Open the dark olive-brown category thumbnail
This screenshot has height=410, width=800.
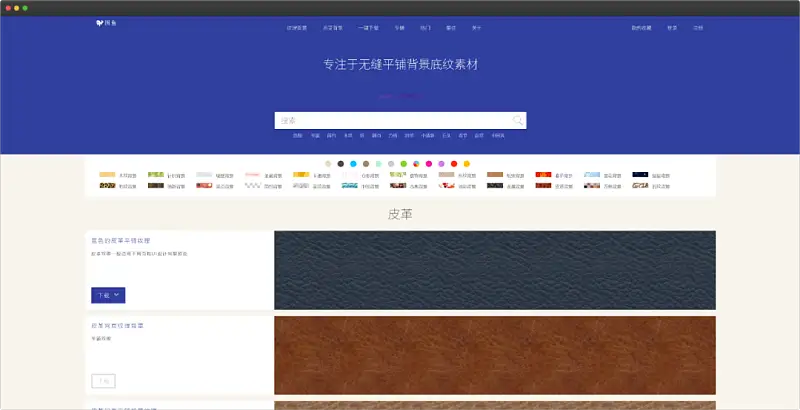pos(156,186)
